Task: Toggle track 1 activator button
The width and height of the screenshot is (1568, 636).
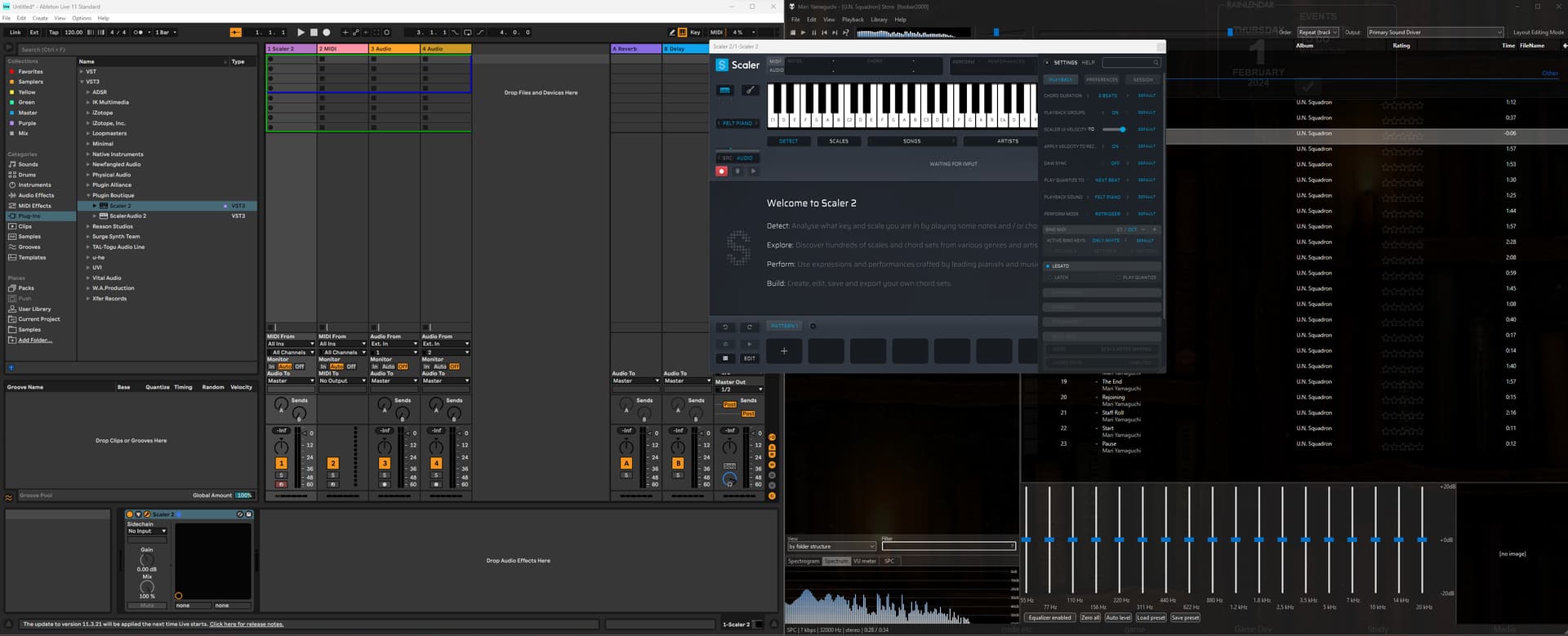Action: (281, 463)
